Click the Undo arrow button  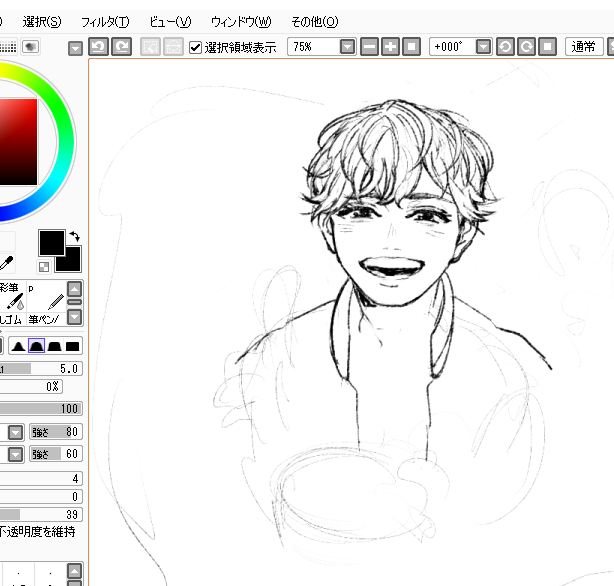coord(98,47)
